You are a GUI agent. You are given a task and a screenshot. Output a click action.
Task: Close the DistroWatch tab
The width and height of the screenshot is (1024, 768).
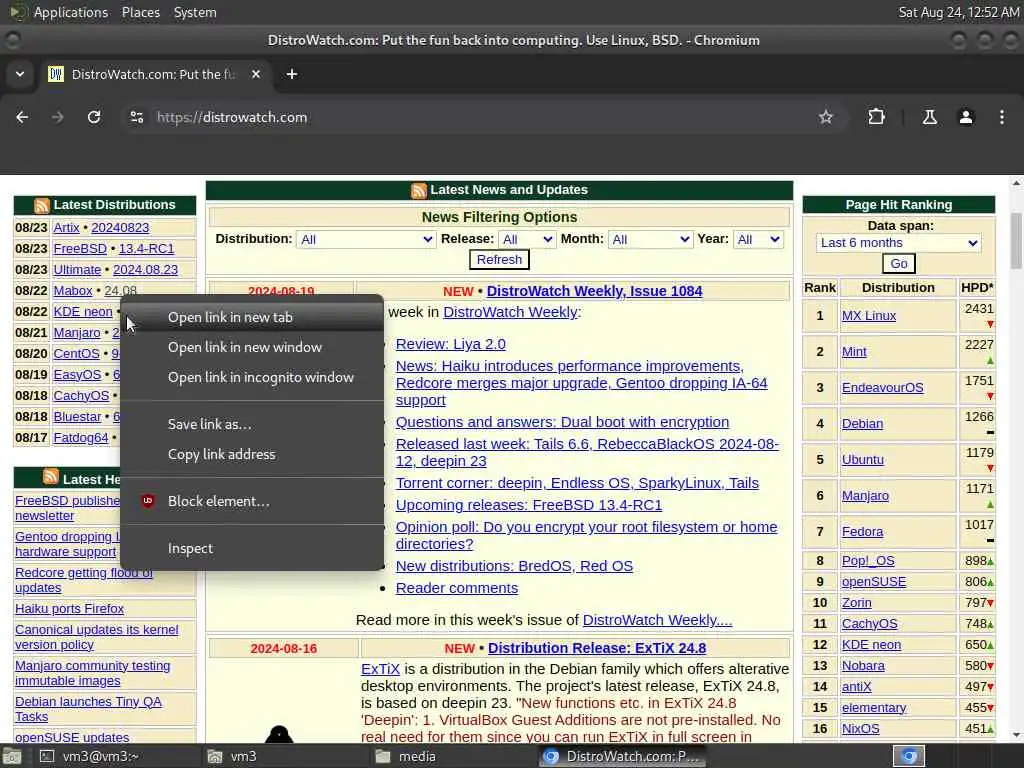[256, 74]
